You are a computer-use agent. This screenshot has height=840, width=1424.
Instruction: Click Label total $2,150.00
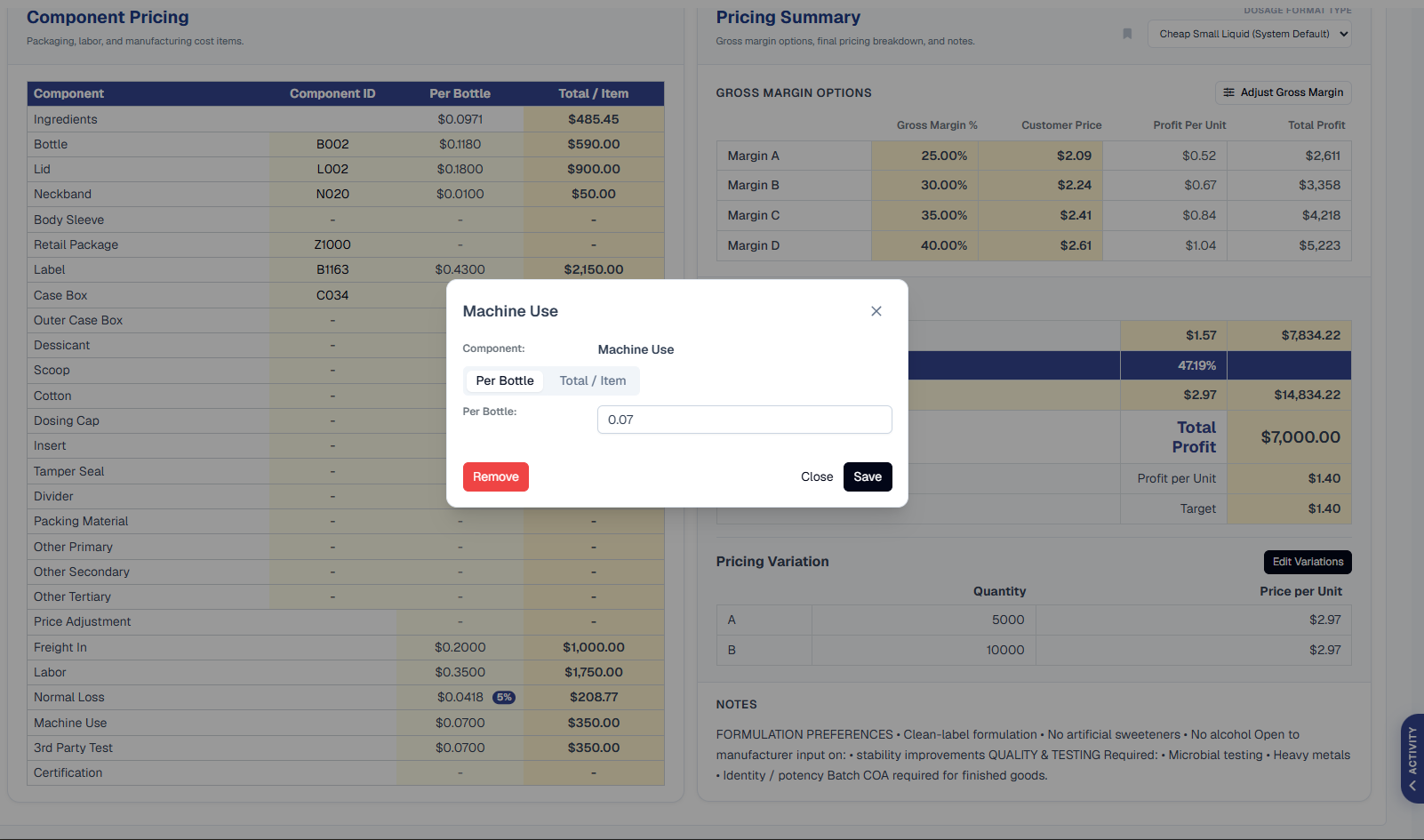(594, 269)
